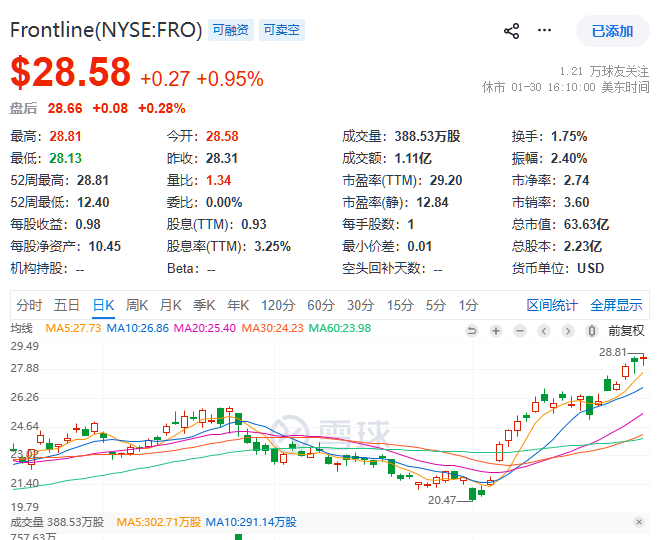Open the 五日 chart view
The height and width of the screenshot is (540, 670).
[x=67, y=305]
